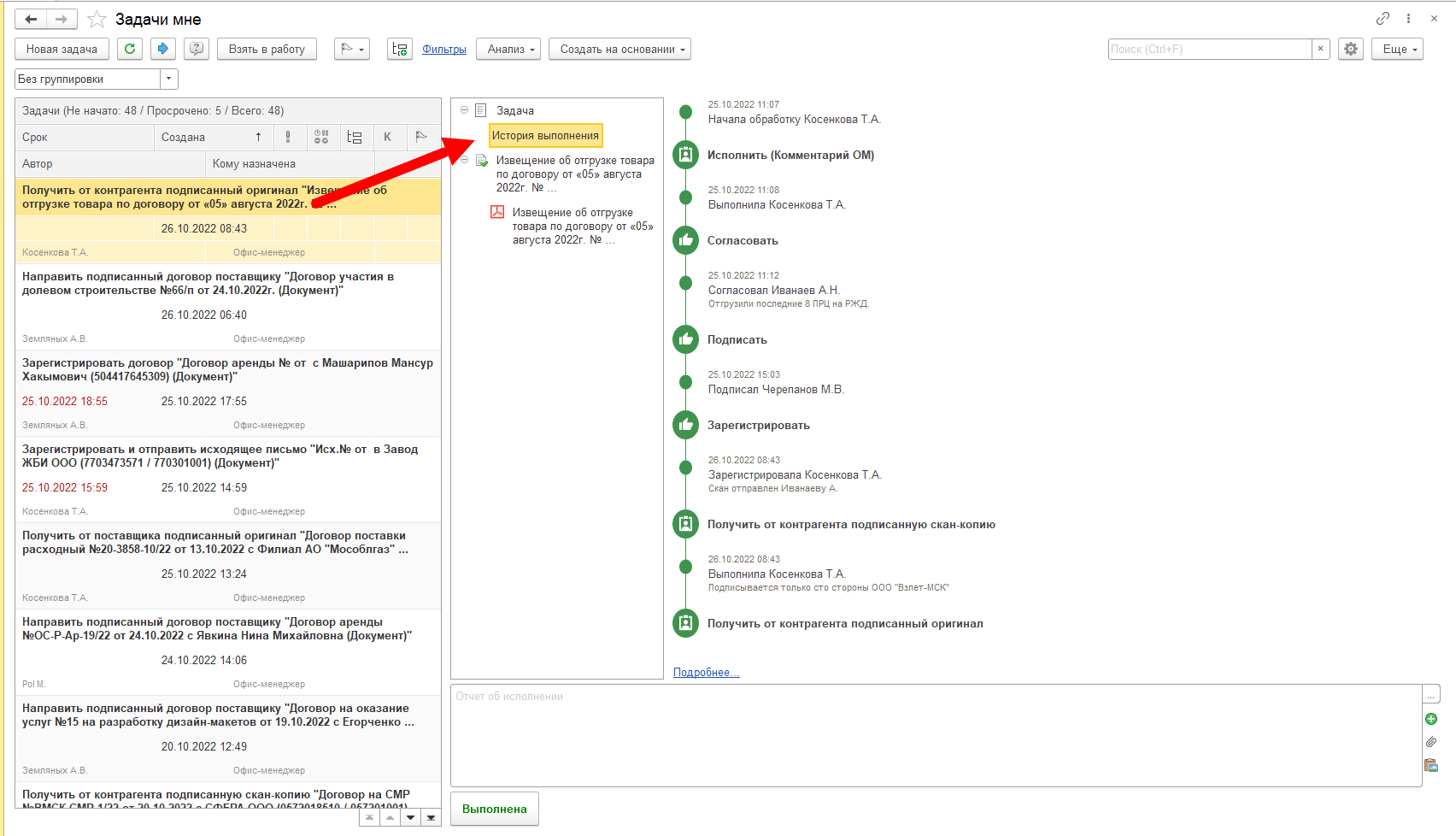Open the Подробнее... link
The height and width of the screenshot is (836, 1456).
pyautogui.click(x=707, y=673)
